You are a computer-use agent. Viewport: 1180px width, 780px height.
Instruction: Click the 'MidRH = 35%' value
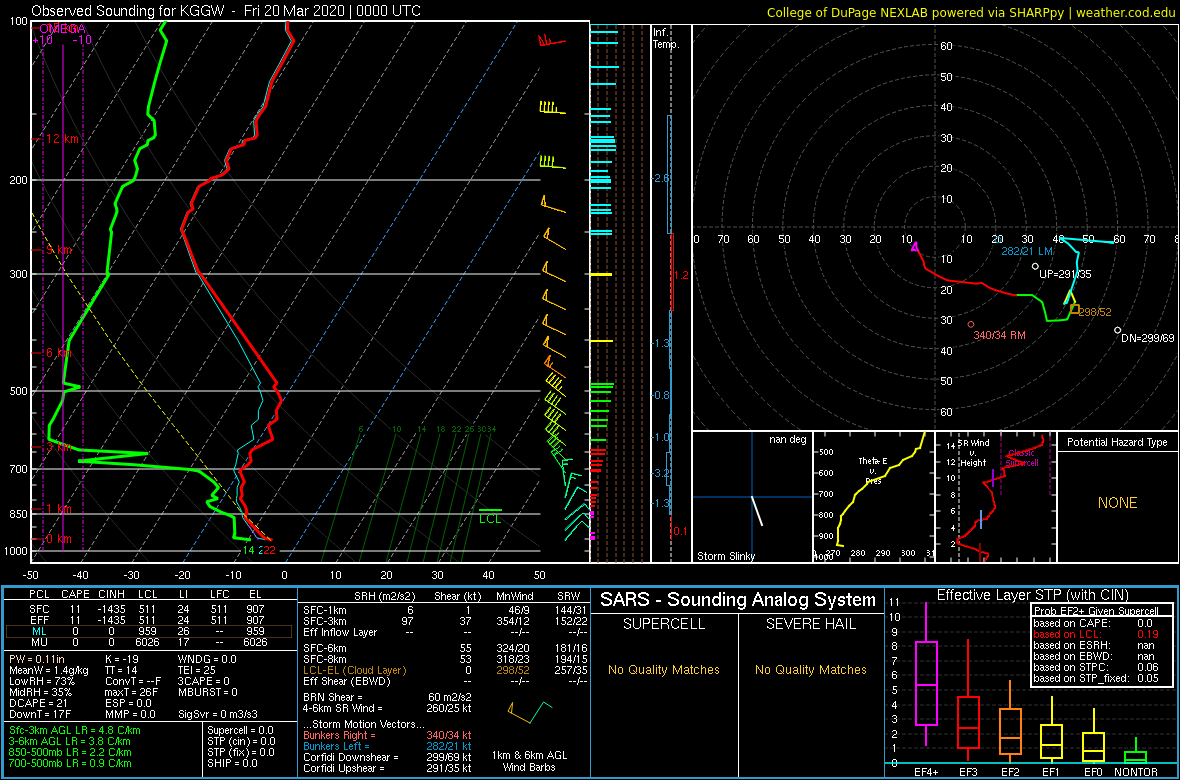[41, 692]
